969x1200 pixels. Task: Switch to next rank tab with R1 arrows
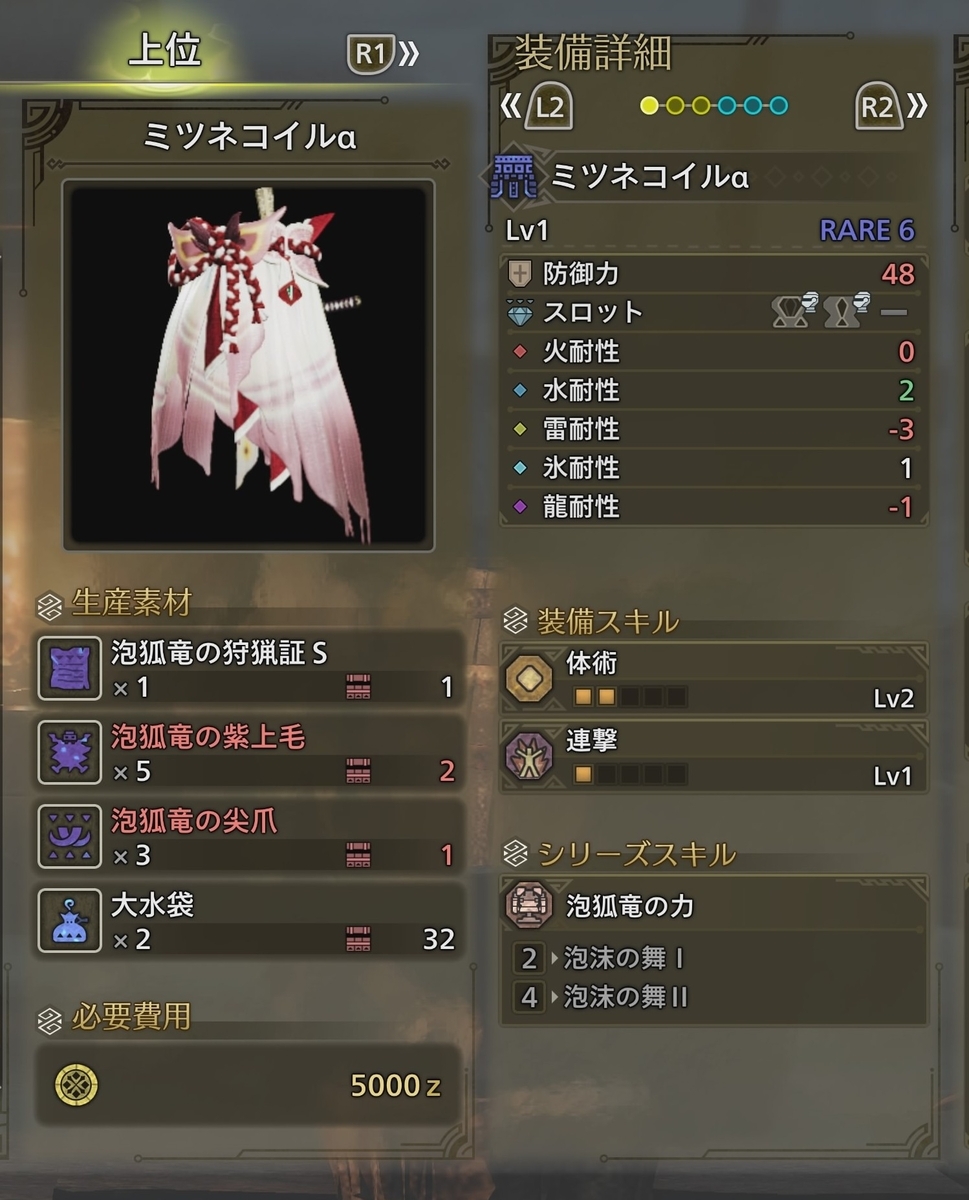[384, 54]
